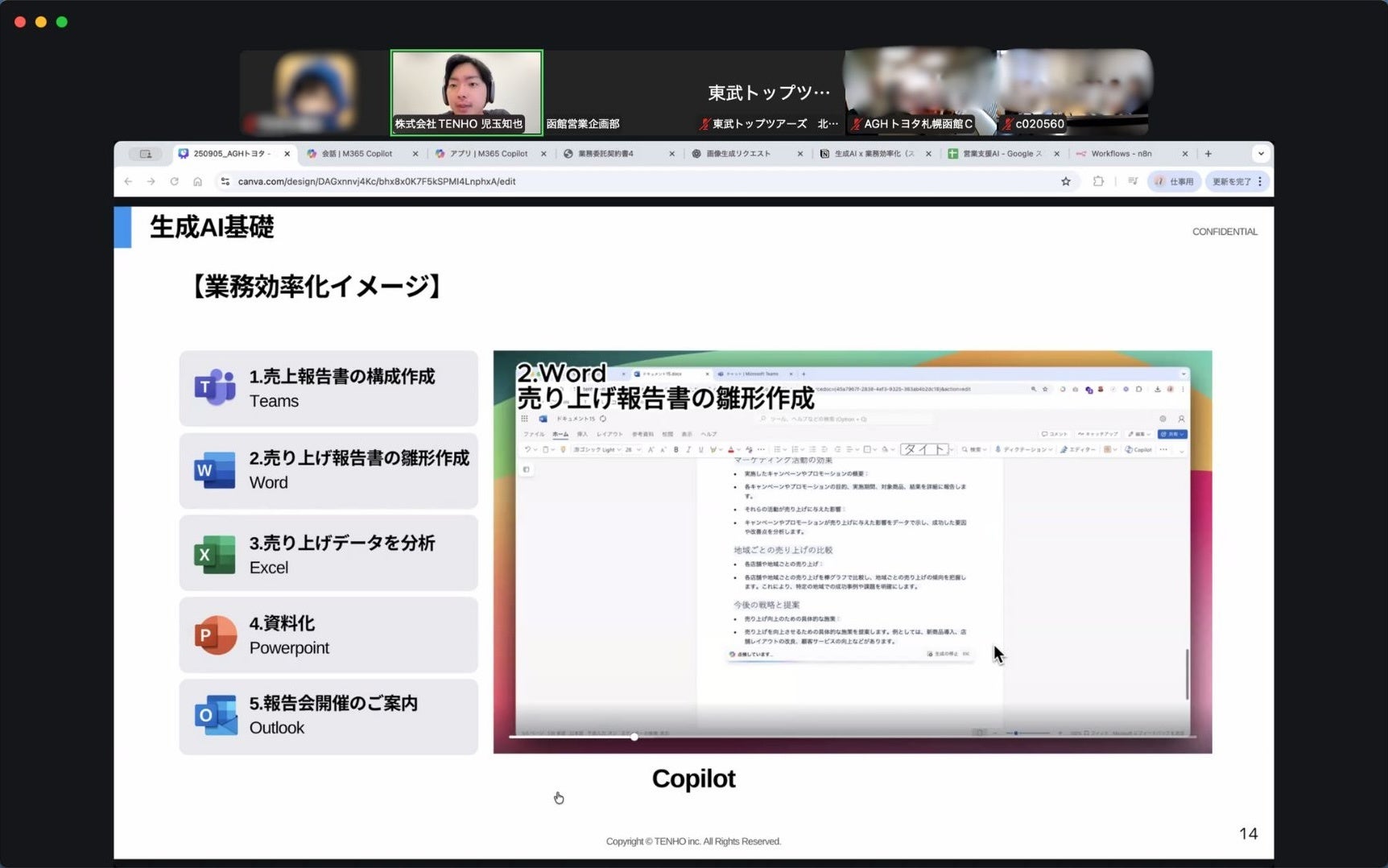Click the 2.Word video overlay title
The height and width of the screenshot is (868, 1388).
point(665,386)
